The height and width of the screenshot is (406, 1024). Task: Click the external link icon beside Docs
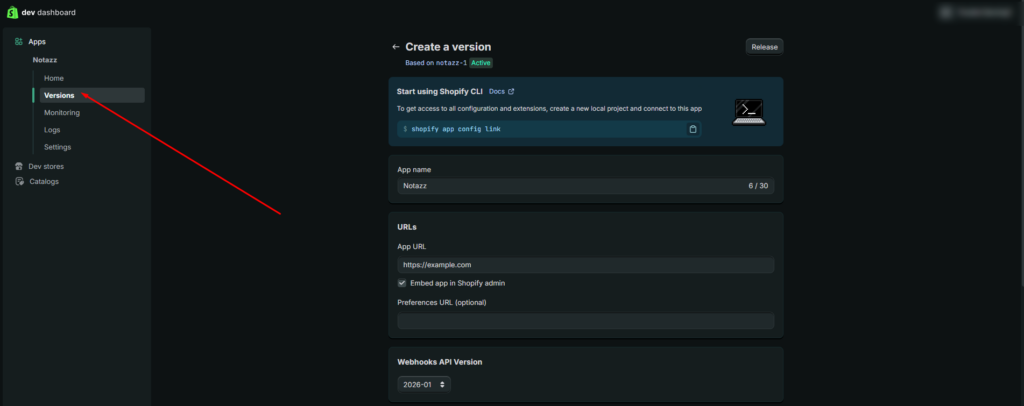[512, 91]
